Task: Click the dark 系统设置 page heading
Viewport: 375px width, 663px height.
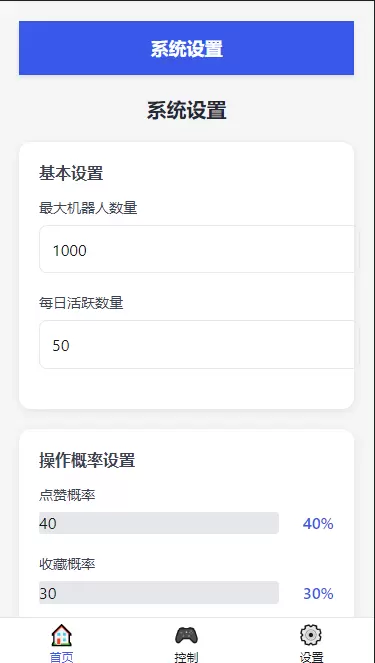Action: pyautogui.click(x=186, y=111)
